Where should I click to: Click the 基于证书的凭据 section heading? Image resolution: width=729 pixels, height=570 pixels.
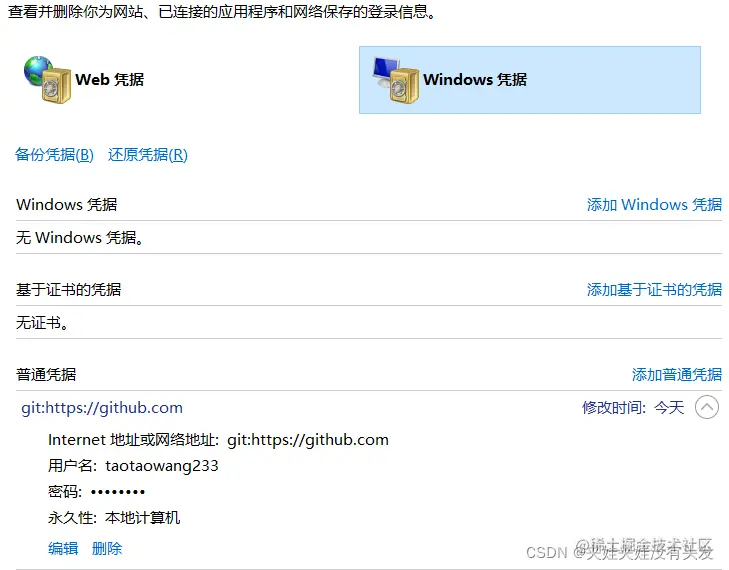(x=68, y=289)
